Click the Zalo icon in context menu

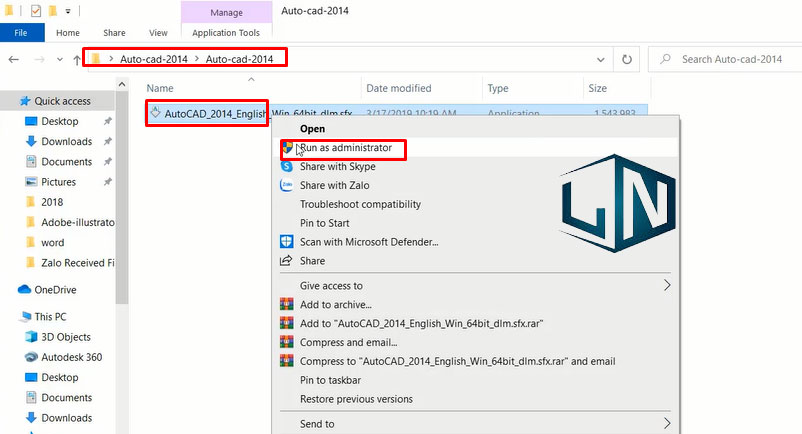[x=287, y=185]
